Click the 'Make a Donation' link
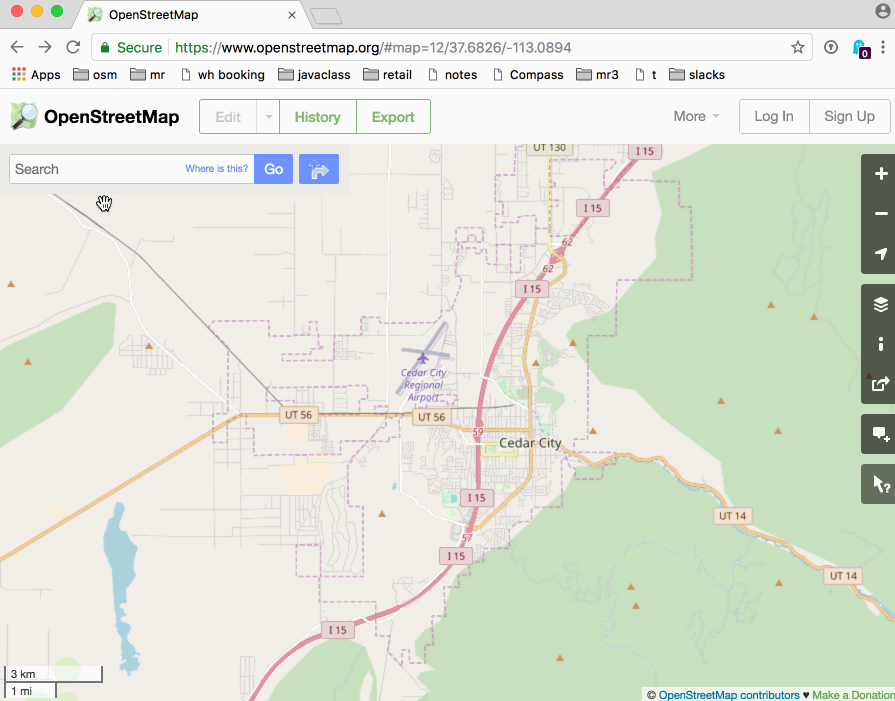This screenshot has width=895, height=701. [853, 695]
